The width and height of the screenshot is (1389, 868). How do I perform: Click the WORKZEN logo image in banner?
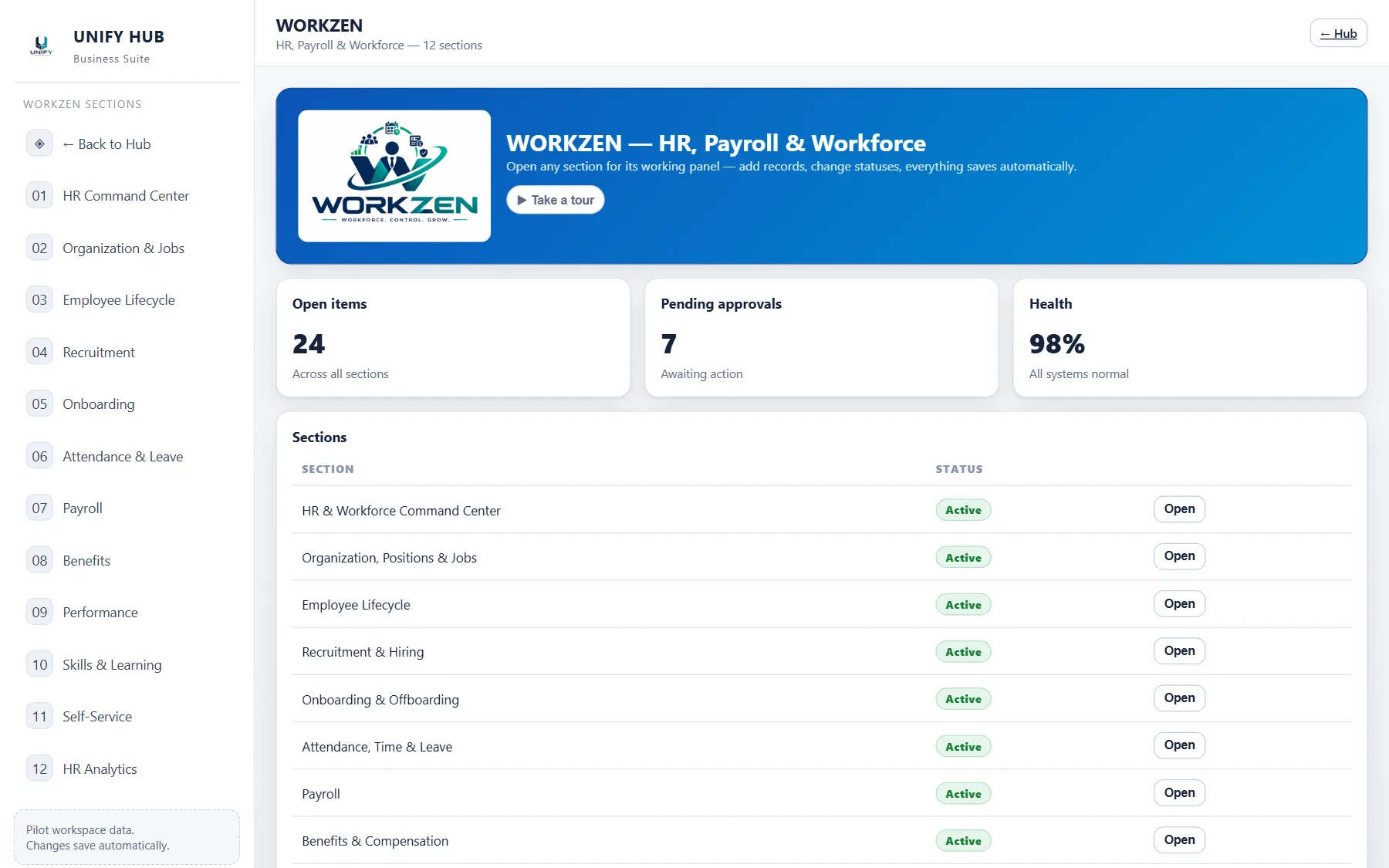394,176
